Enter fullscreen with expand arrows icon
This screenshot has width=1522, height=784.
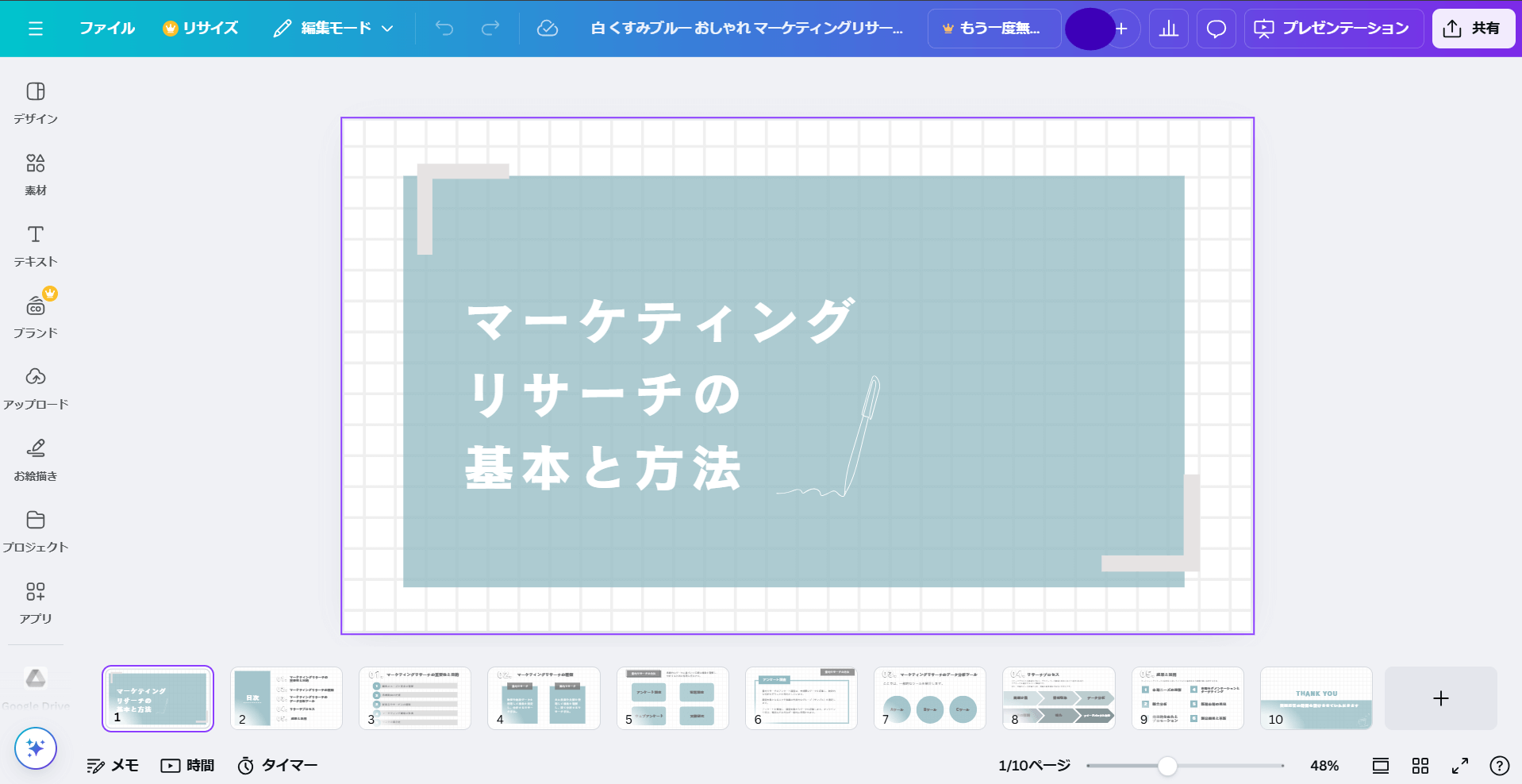(x=1460, y=766)
